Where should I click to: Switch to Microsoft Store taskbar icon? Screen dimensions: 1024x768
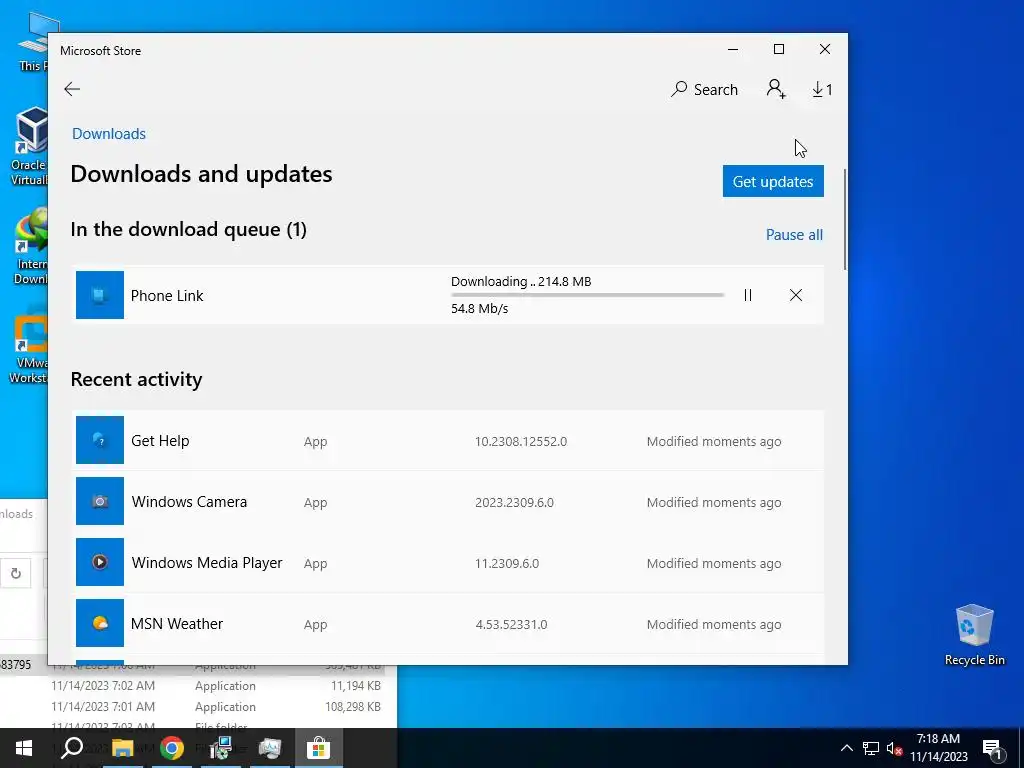pos(319,748)
